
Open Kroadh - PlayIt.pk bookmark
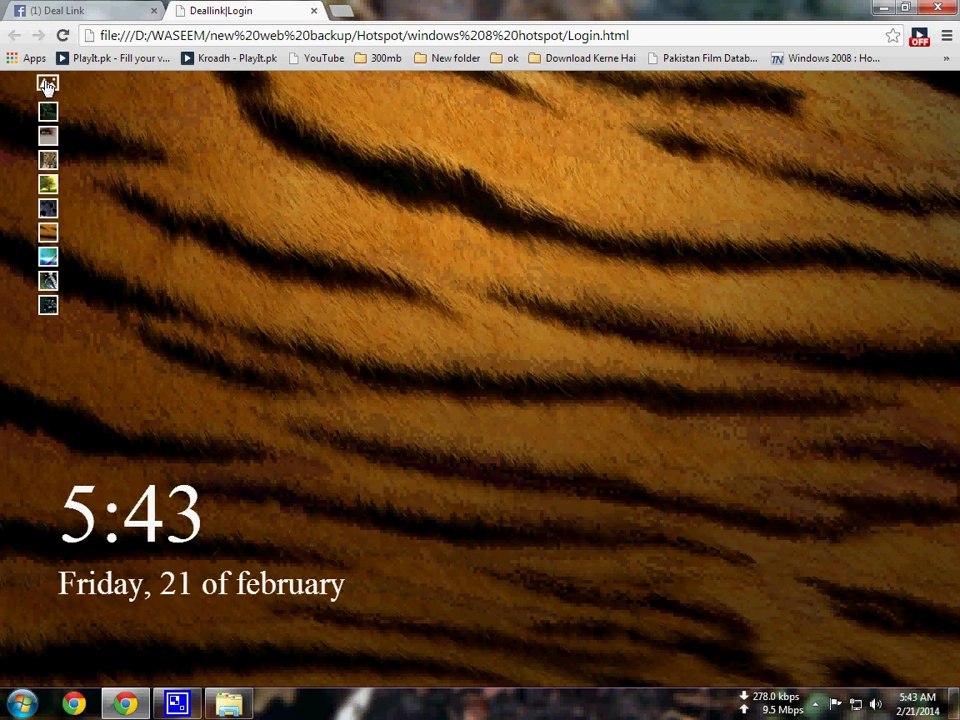click(229, 58)
